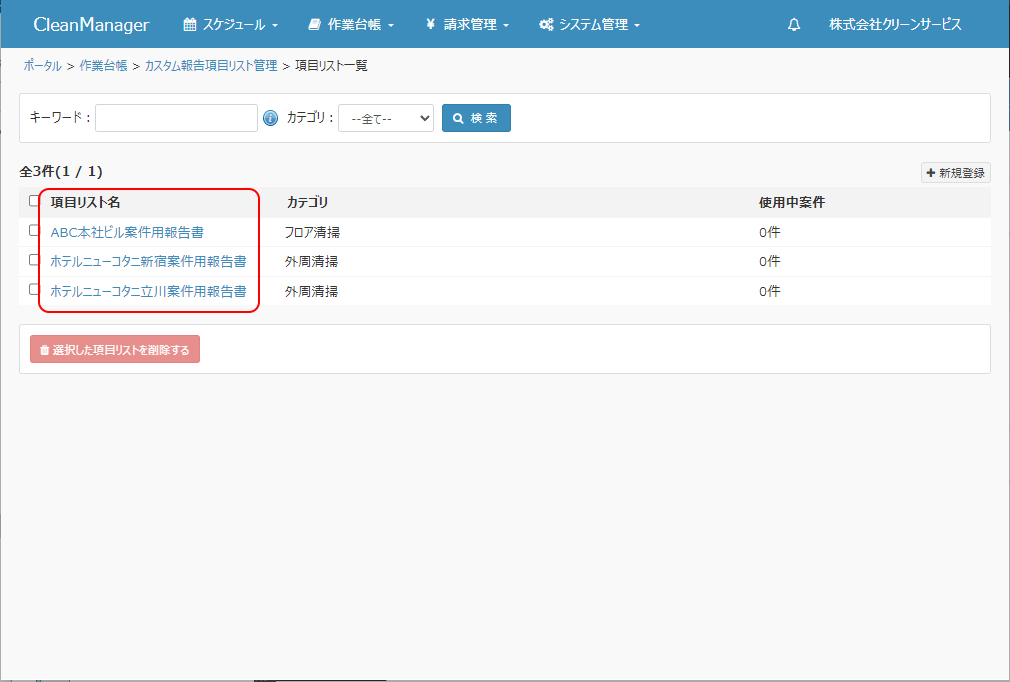Open the 作業台帳 dropdown menu
The height and width of the screenshot is (682, 1010).
click(351, 25)
